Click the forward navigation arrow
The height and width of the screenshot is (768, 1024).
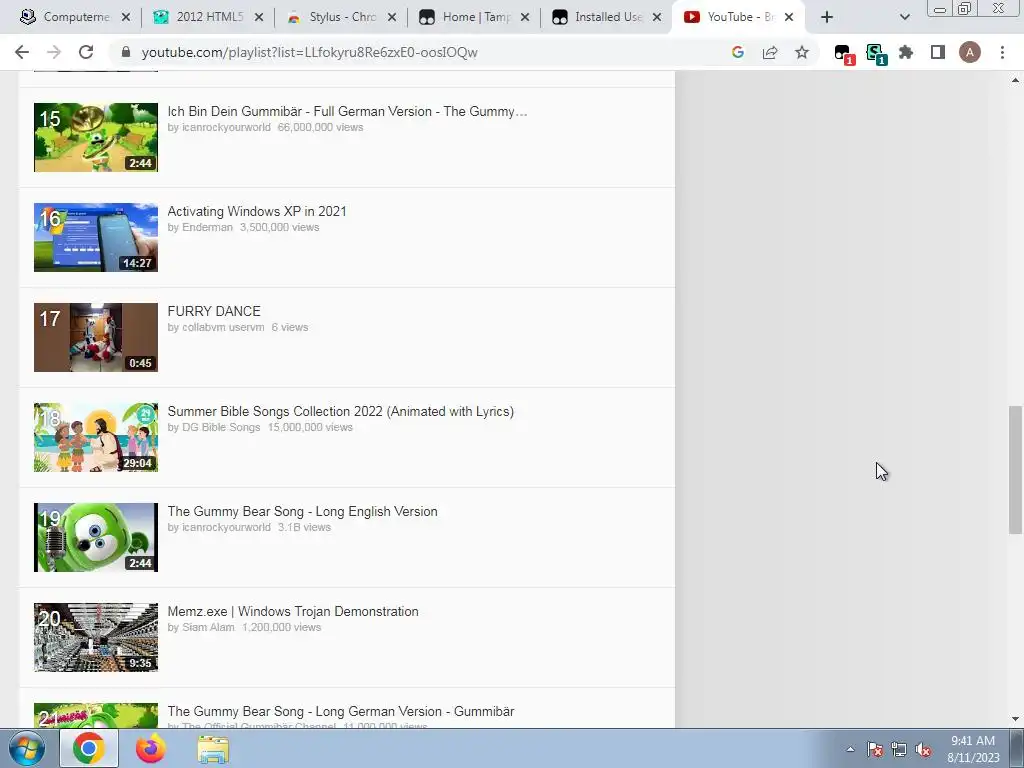[x=54, y=52]
